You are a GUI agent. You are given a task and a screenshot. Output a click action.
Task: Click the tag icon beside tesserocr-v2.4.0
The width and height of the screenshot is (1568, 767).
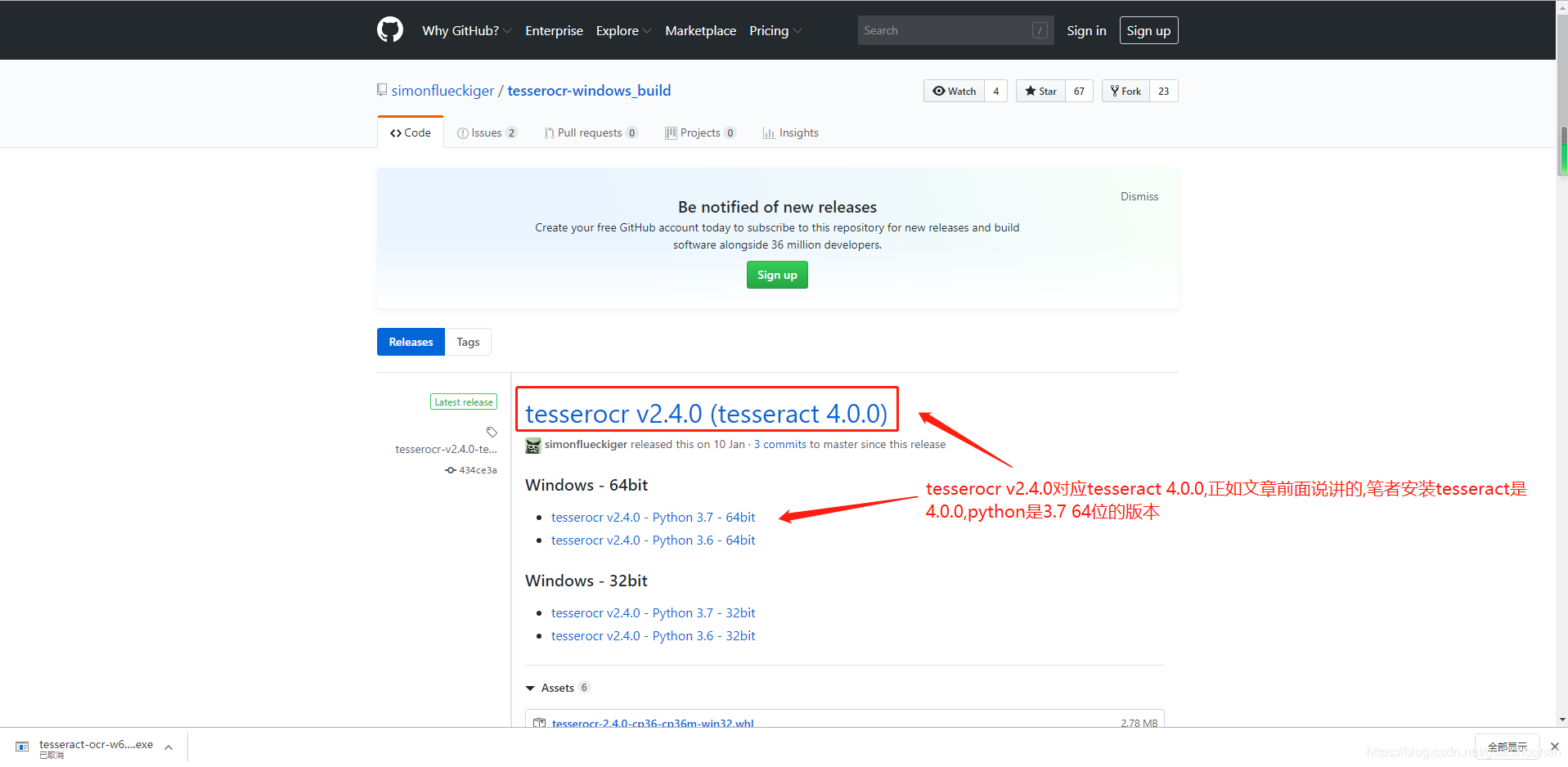[x=492, y=432]
